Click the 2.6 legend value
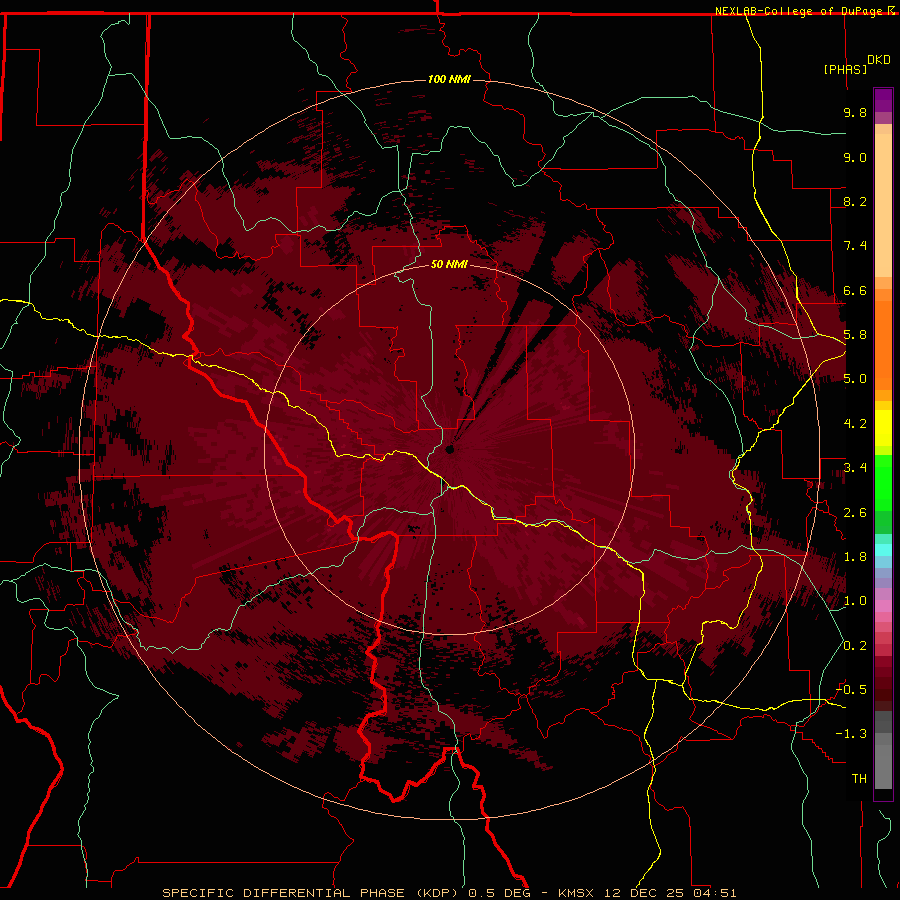 [x=855, y=513]
